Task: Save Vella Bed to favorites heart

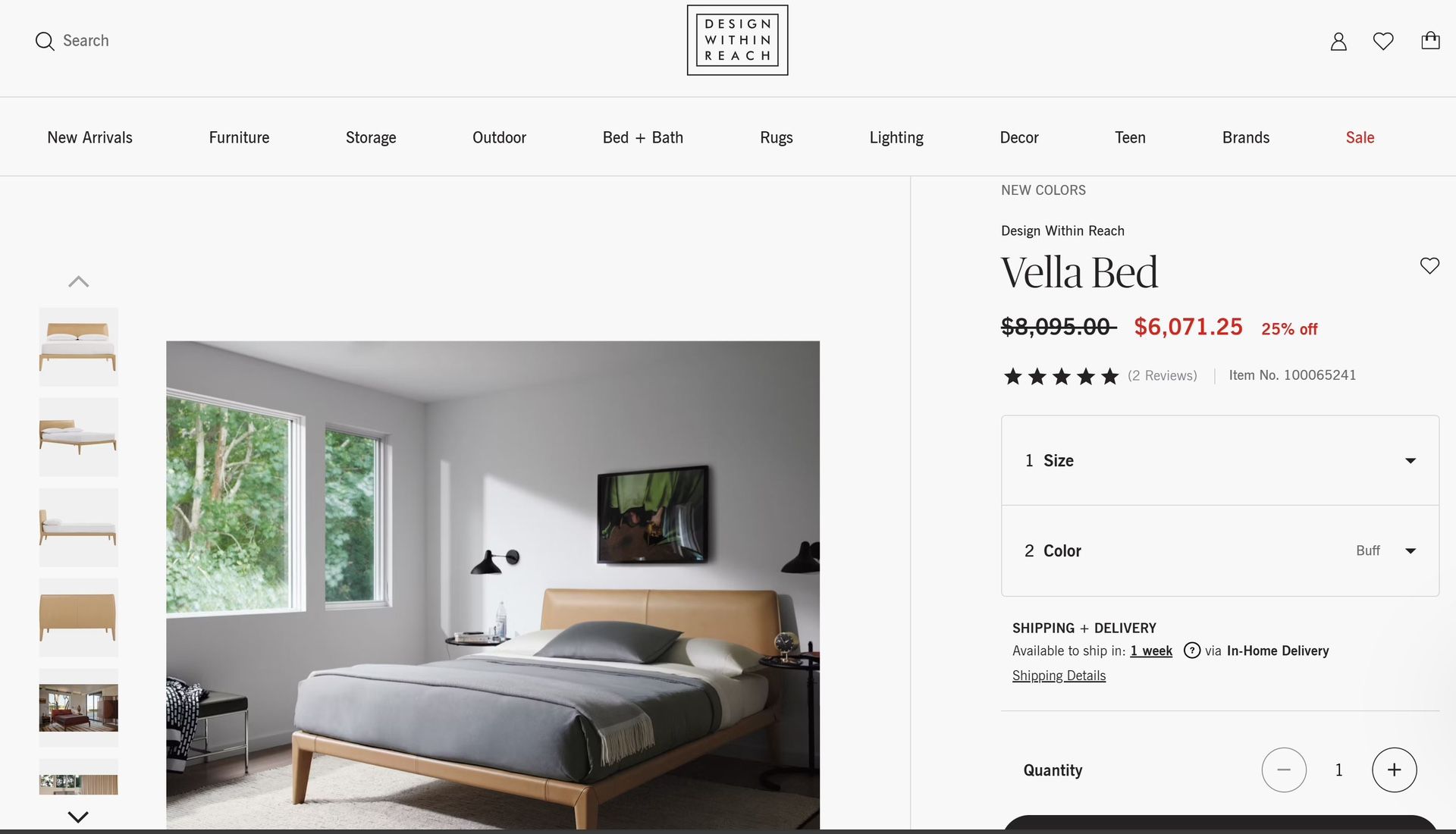Action: [x=1429, y=265]
